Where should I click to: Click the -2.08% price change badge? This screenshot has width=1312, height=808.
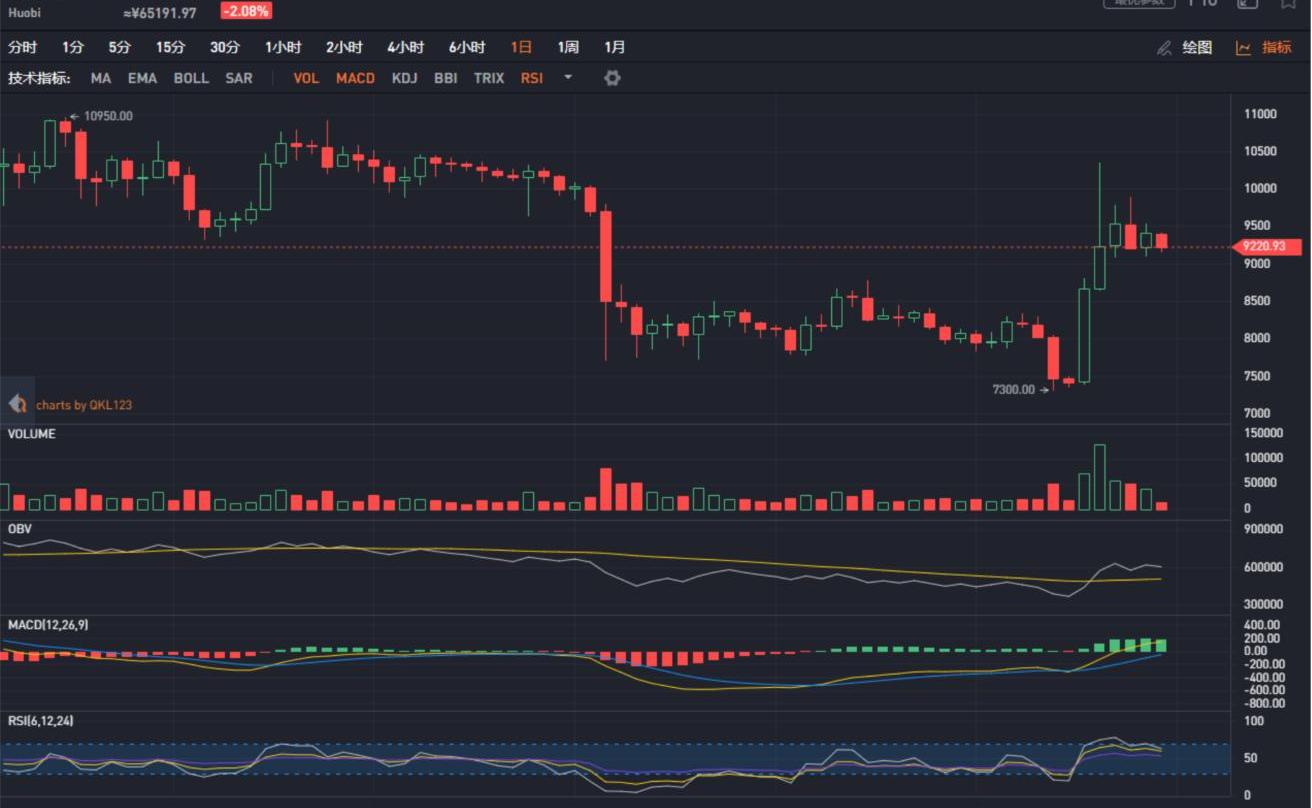coord(246,12)
